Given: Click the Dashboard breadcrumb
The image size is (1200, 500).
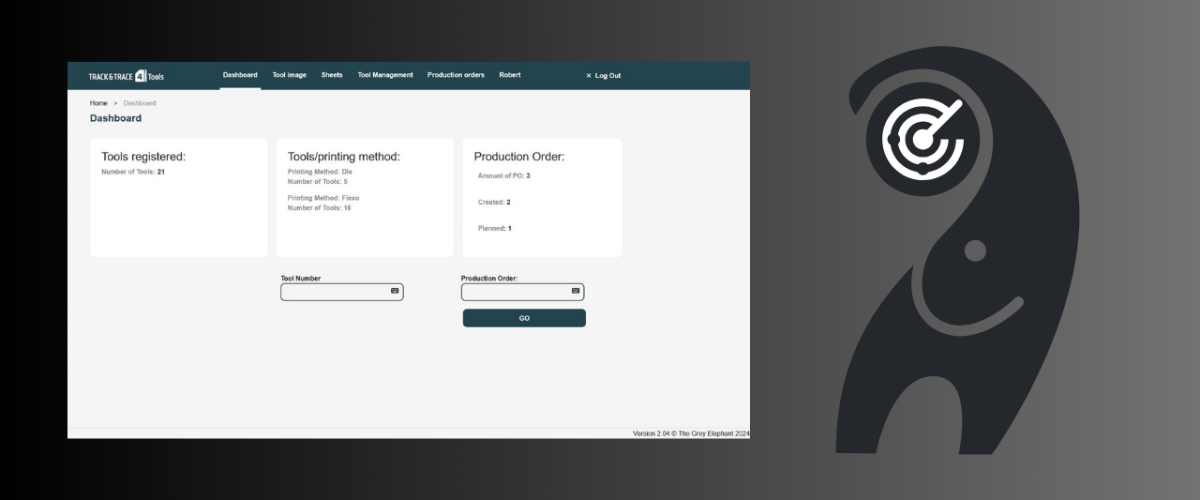Looking at the screenshot, I should [x=140, y=103].
